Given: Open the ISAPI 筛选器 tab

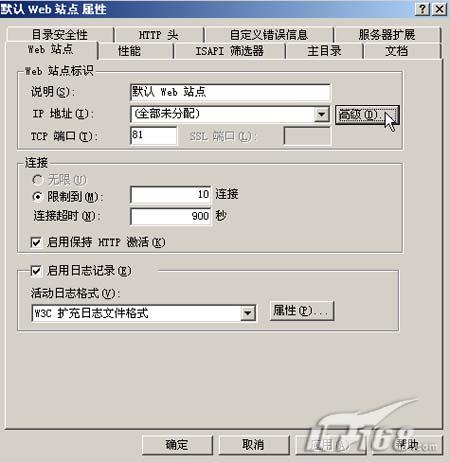Looking at the screenshot, I should pyautogui.click(x=229, y=51).
